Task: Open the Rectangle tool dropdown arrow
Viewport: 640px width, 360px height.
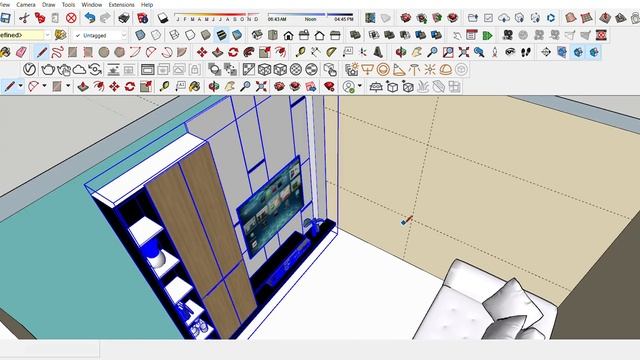Action: point(68,86)
